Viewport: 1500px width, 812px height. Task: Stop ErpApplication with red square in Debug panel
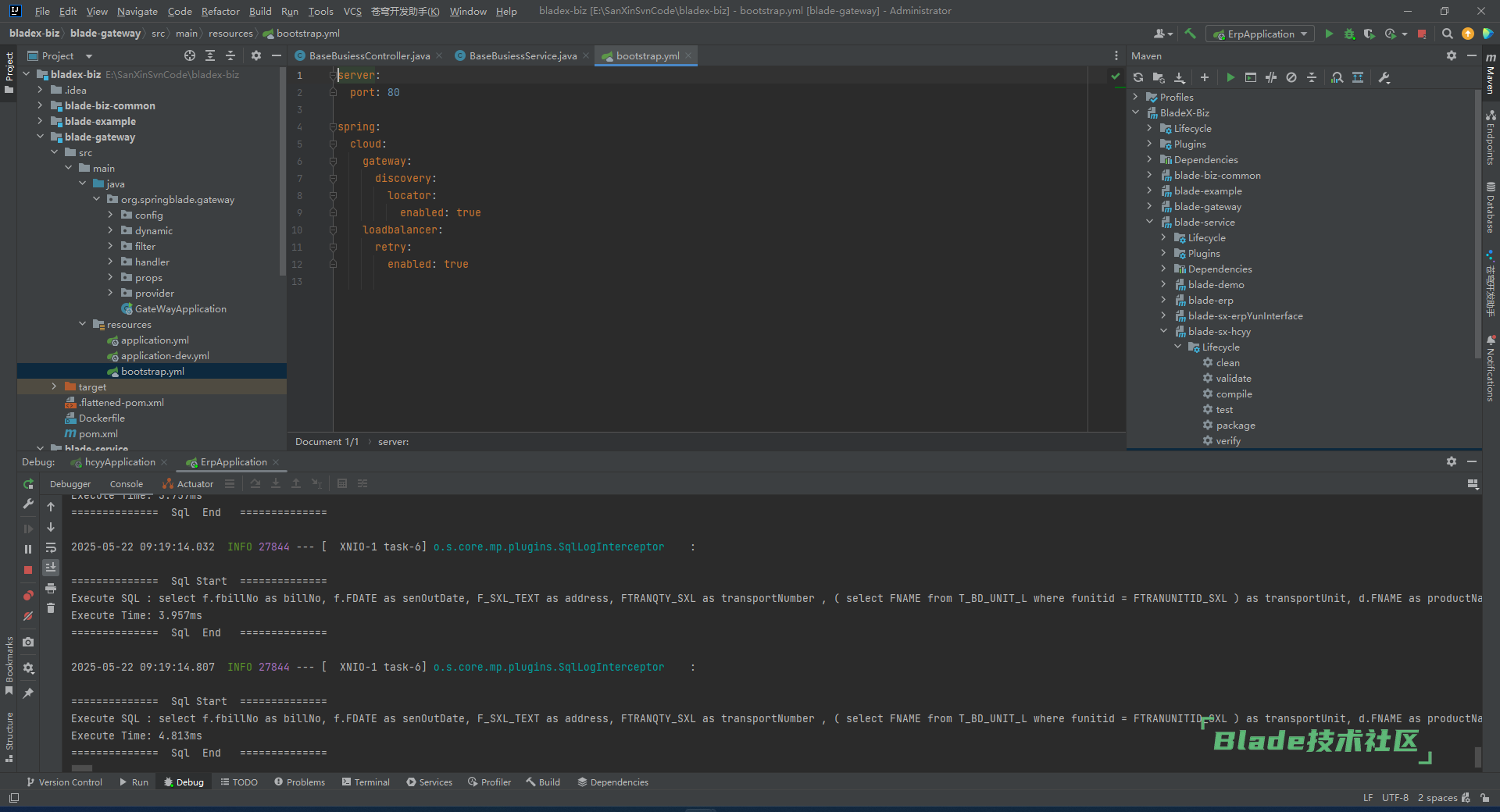point(28,570)
